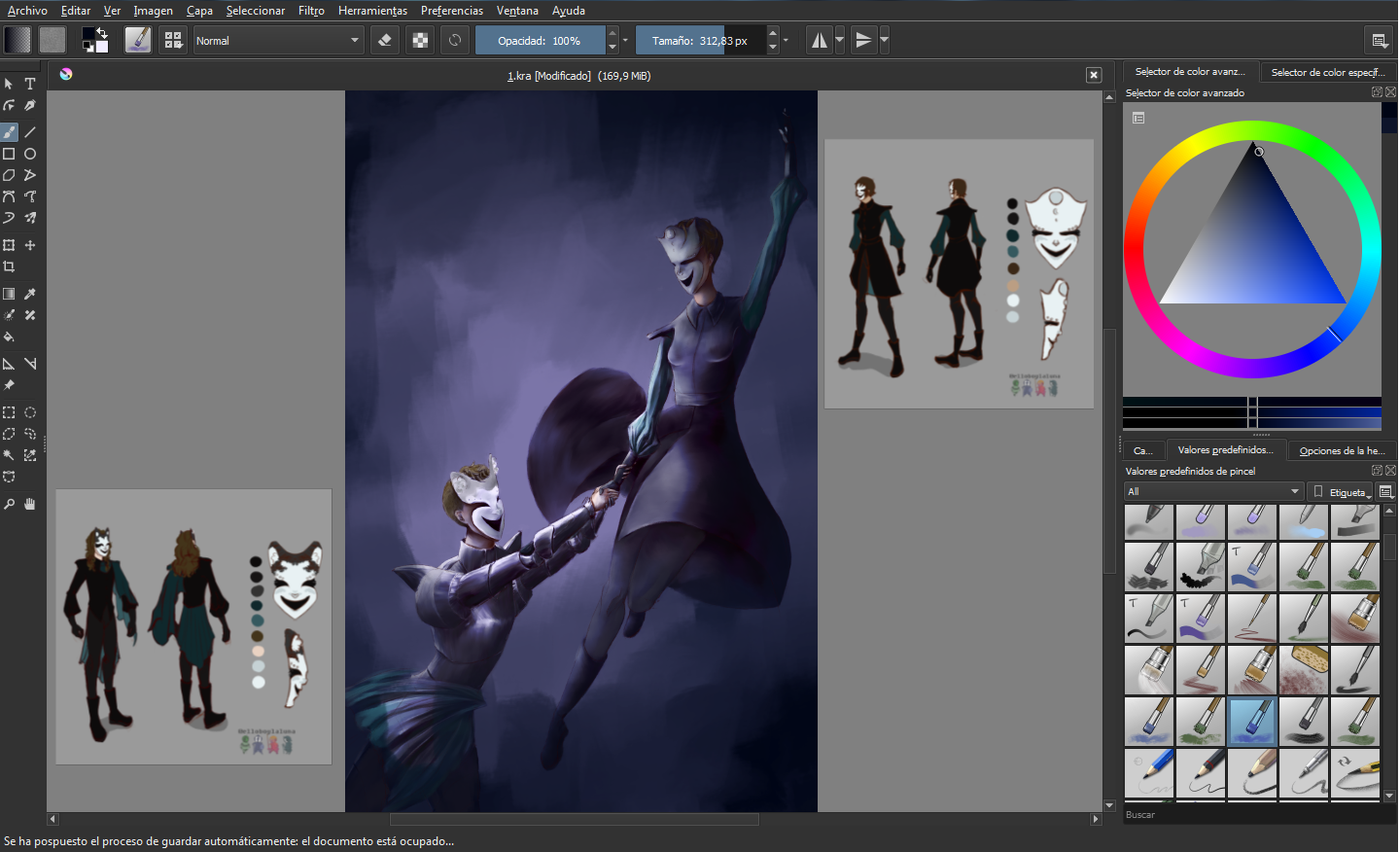The image size is (1400, 852).
Task: Expand the All tag filter dropdown
Action: pos(1212,491)
